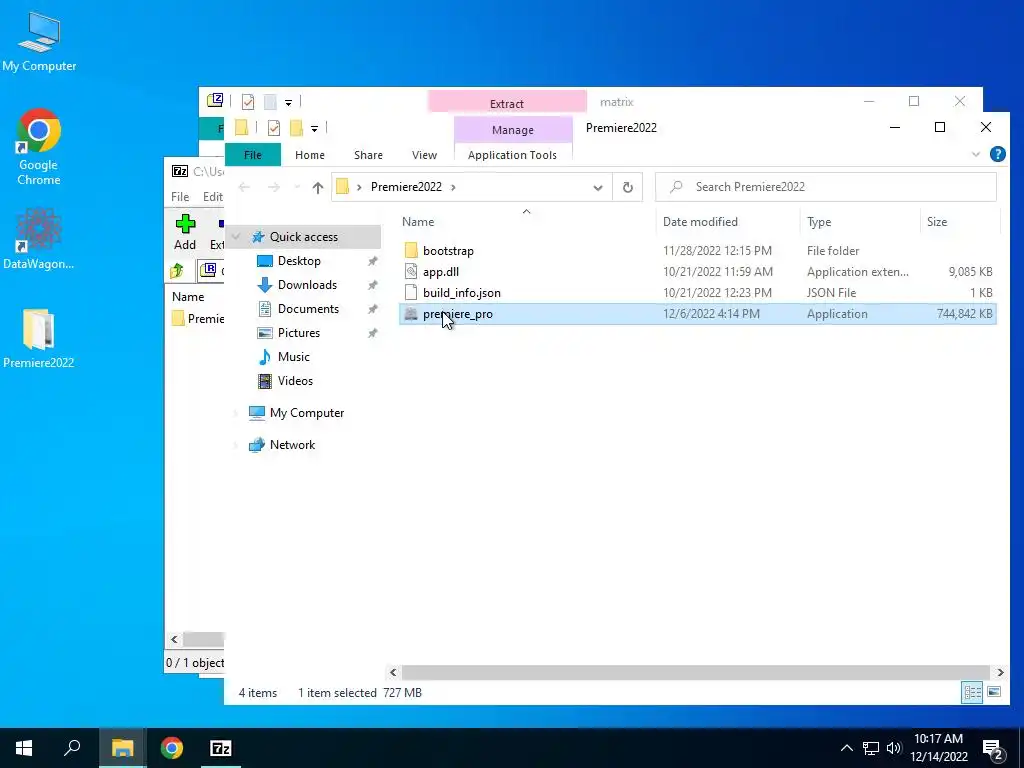Open Premiere2022 folder on desktop
1024x768 pixels.
click(39, 339)
